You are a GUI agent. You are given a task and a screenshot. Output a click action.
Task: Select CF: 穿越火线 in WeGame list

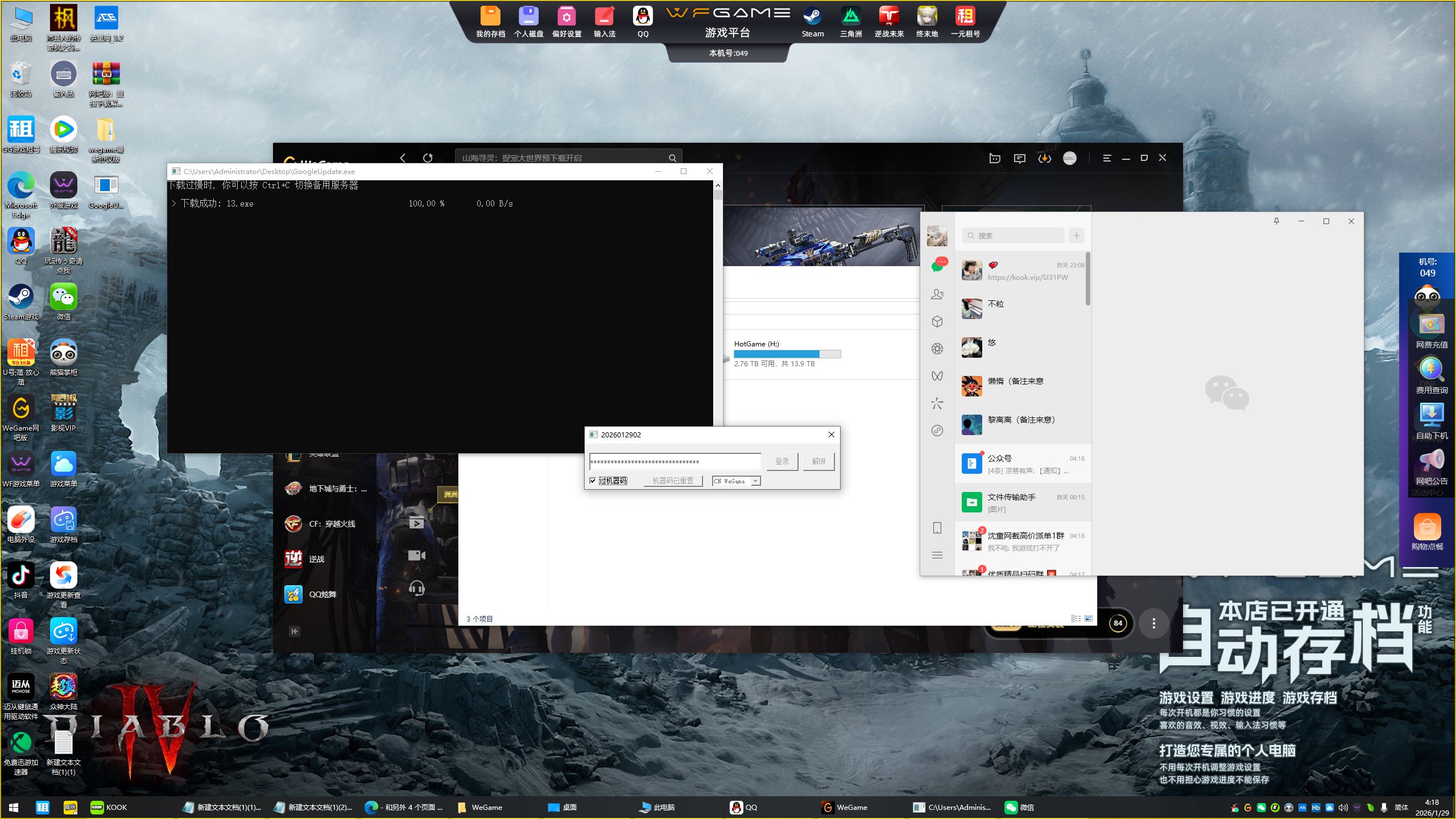tap(331, 524)
